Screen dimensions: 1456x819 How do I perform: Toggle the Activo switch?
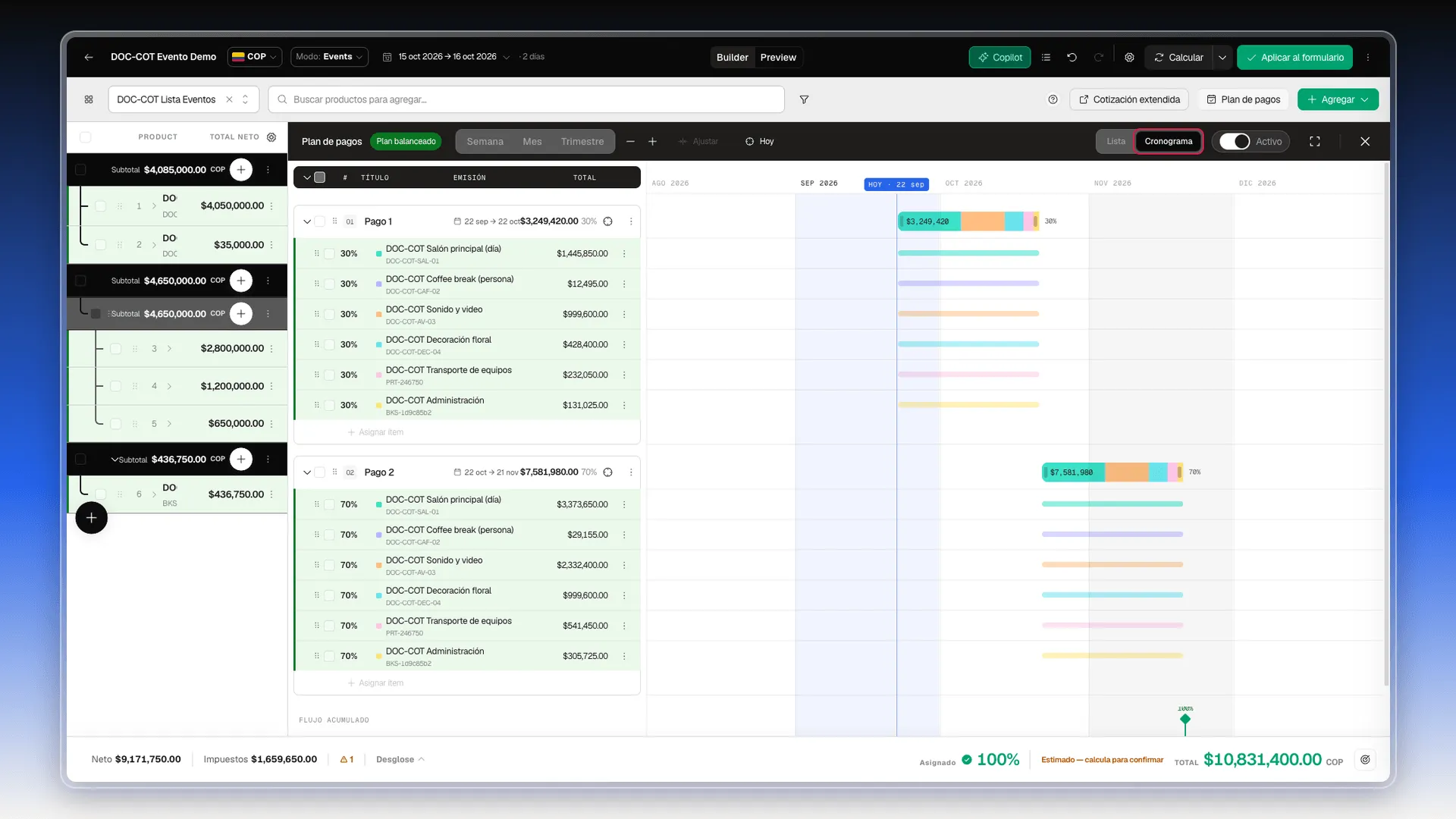(1235, 142)
